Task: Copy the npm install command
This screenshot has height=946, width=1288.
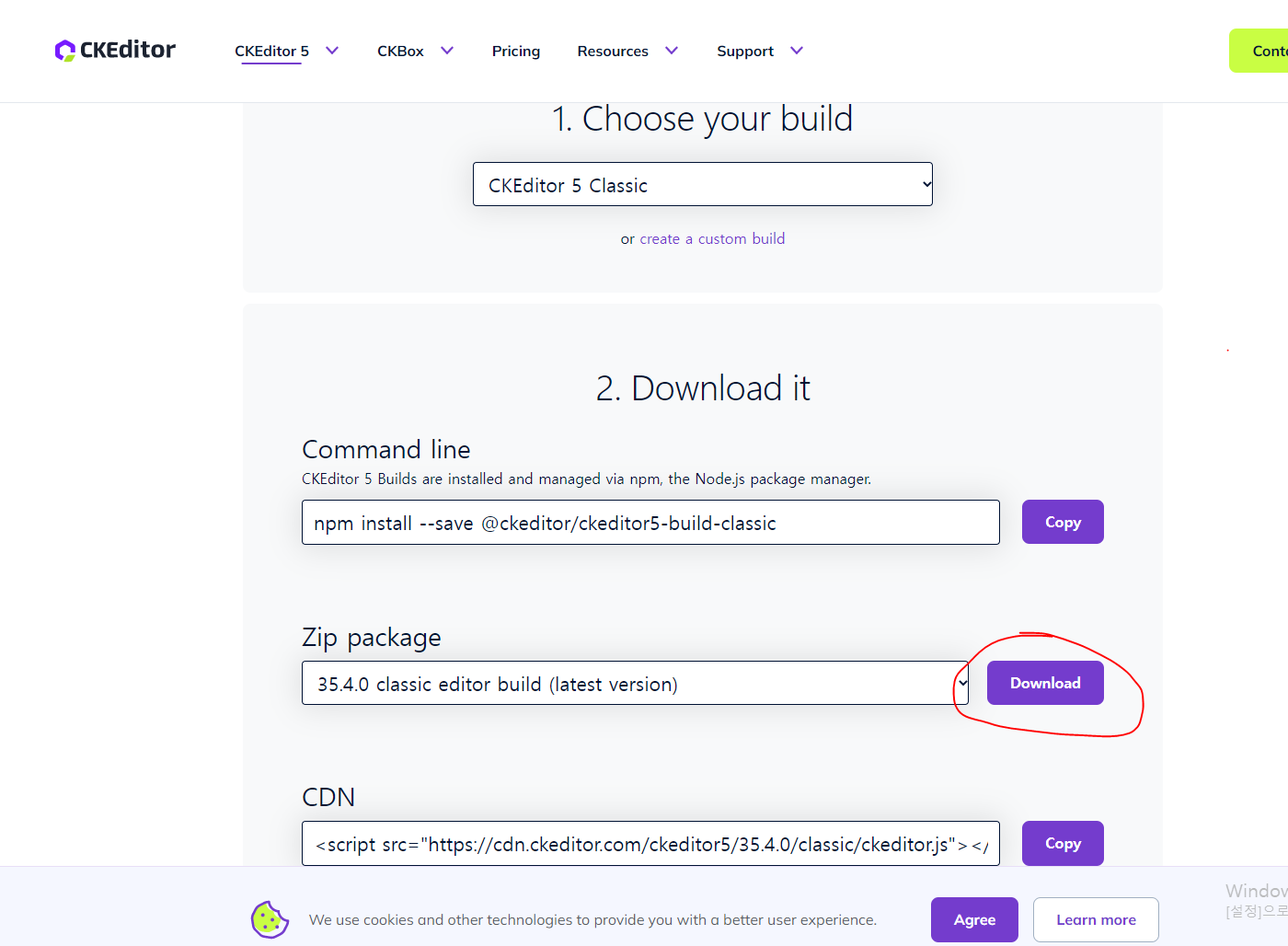Action: click(x=1063, y=522)
